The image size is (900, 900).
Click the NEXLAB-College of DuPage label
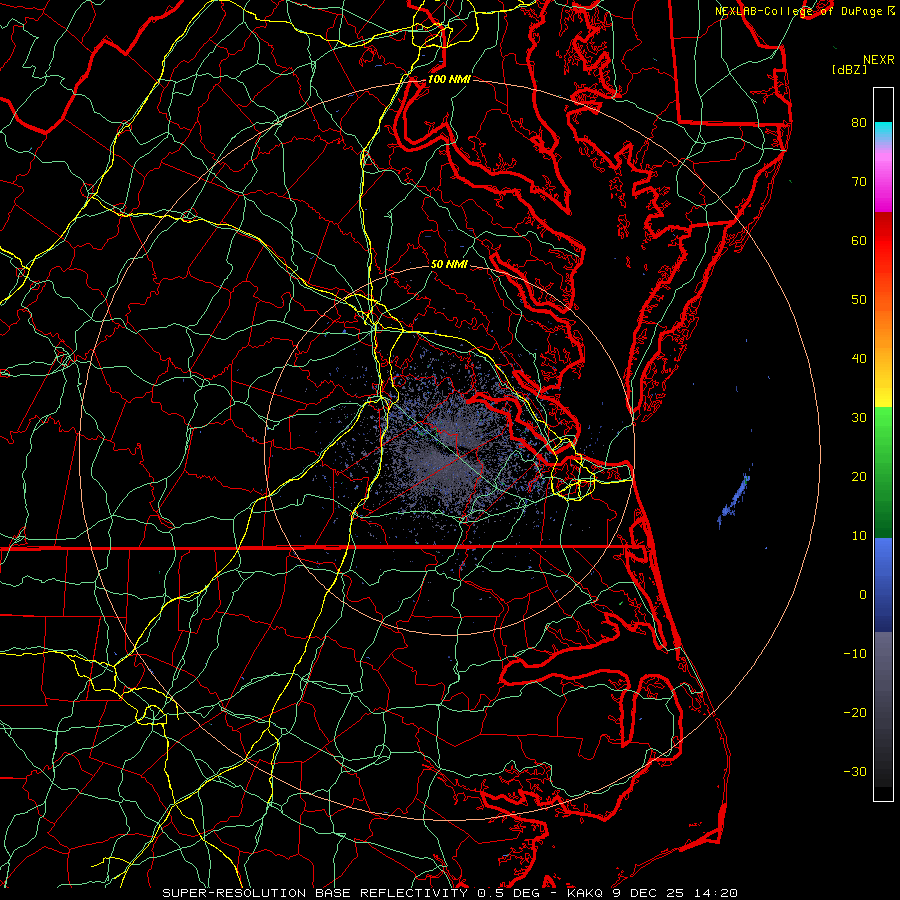point(799,11)
